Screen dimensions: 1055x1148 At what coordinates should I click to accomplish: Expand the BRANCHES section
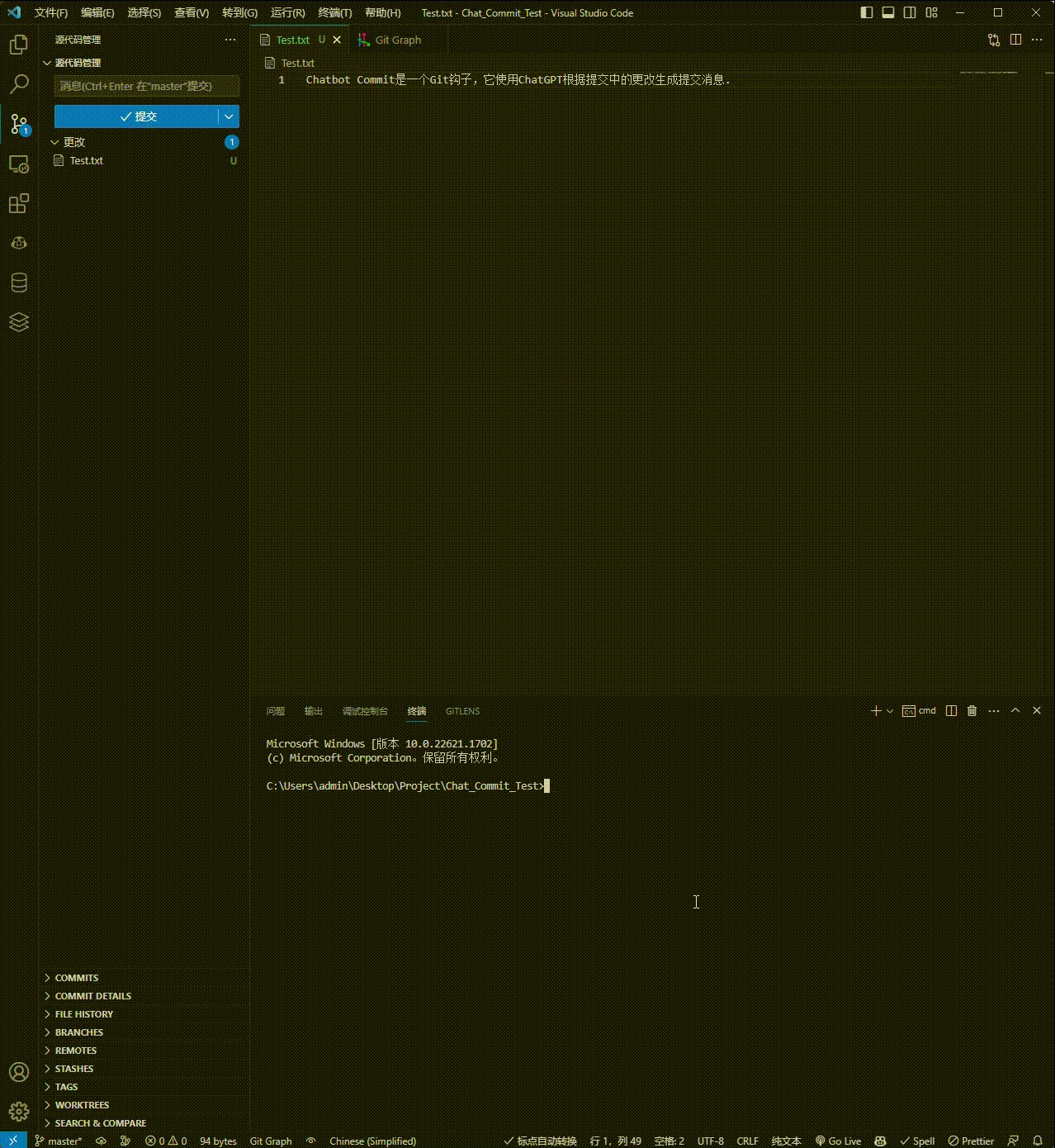pos(78,1032)
